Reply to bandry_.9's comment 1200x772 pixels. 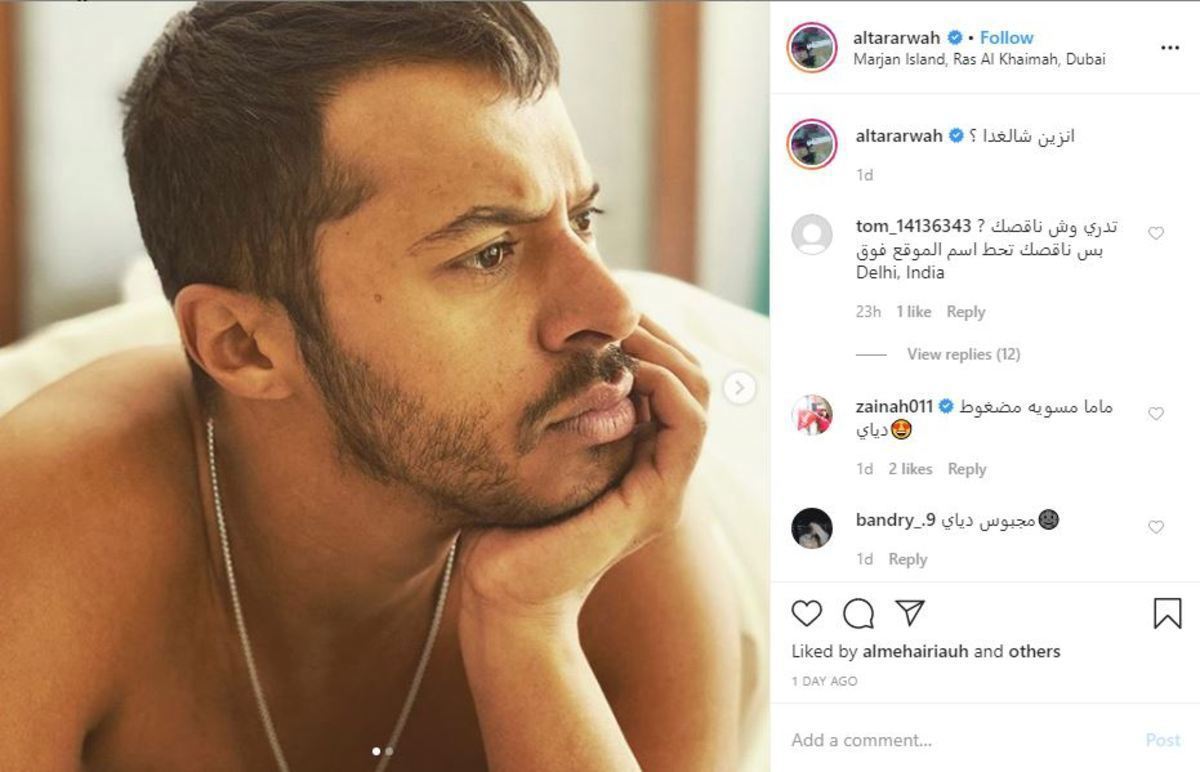click(908, 559)
